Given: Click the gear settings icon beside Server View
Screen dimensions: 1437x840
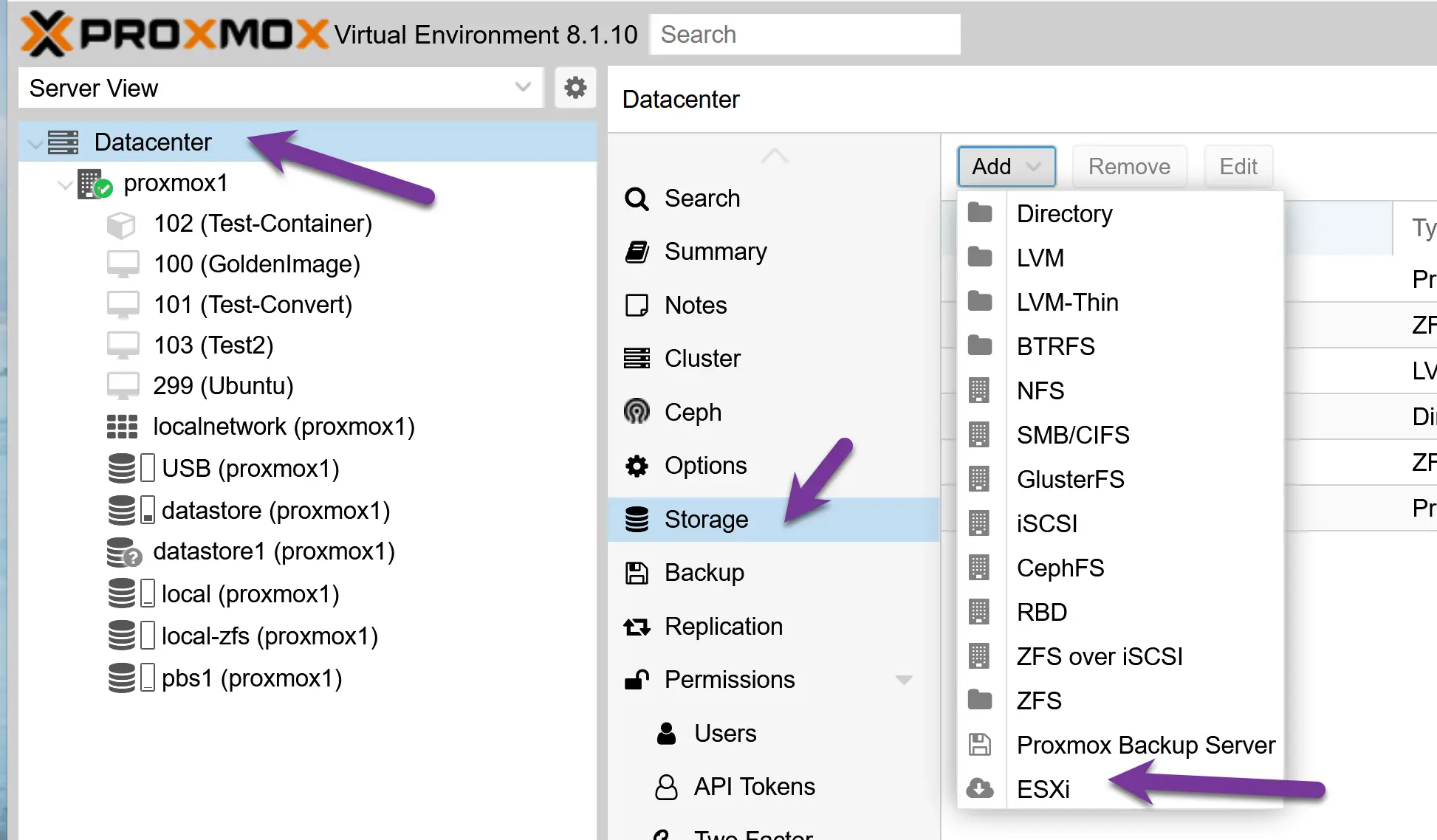Looking at the screenshot, I should (x=575, y=88).
